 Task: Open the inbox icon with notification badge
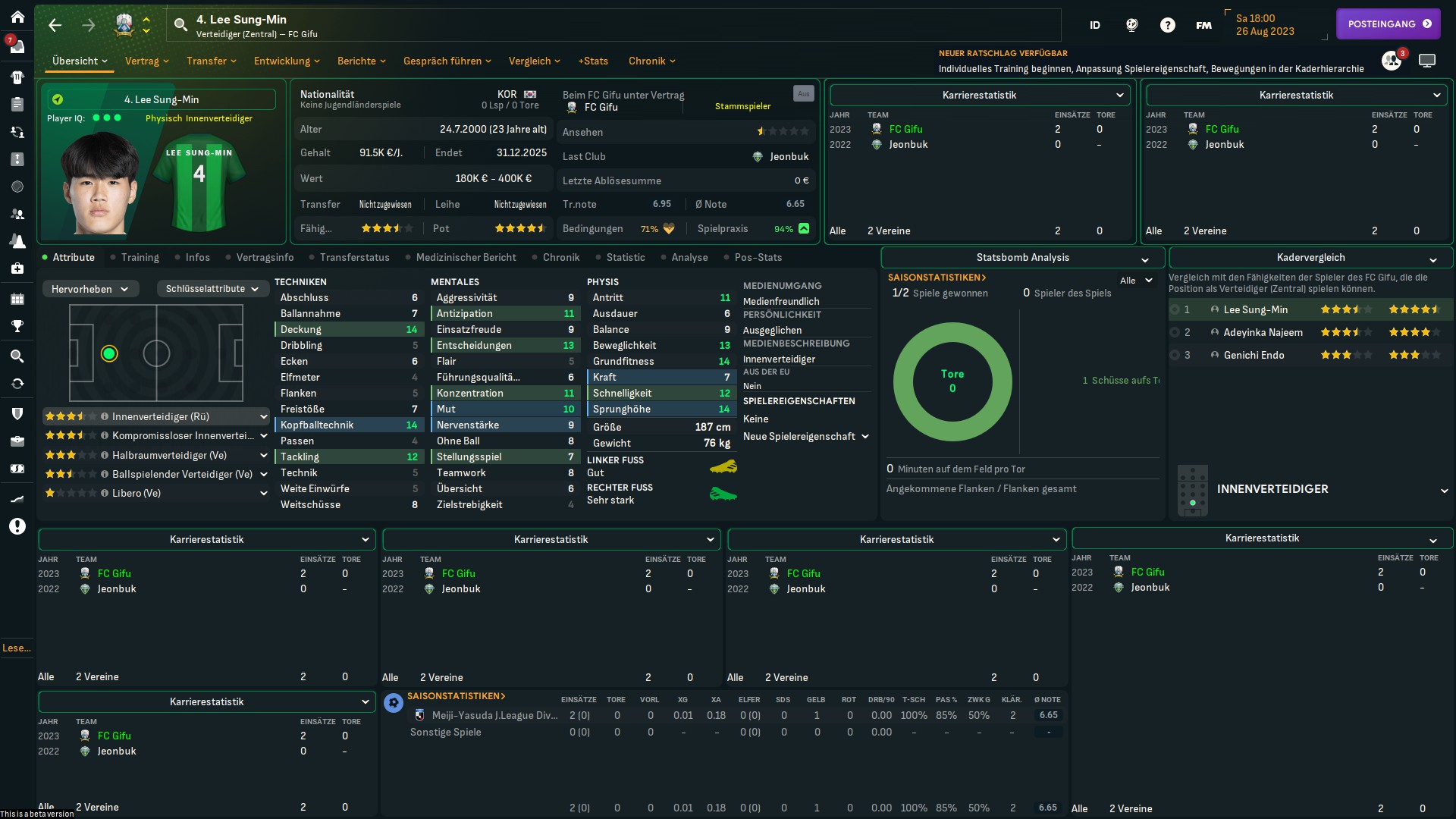tap(17, 47)
